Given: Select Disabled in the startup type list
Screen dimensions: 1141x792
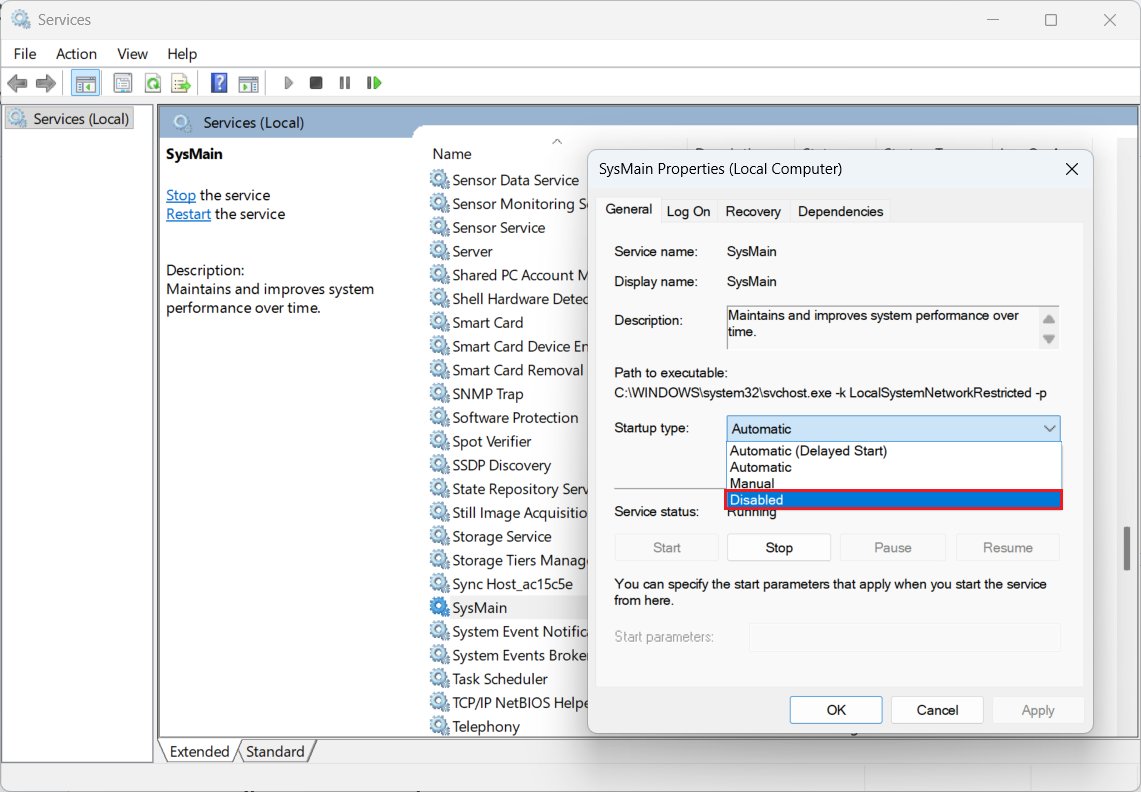Looking at the screenshot, I should (x=892, y=500).
